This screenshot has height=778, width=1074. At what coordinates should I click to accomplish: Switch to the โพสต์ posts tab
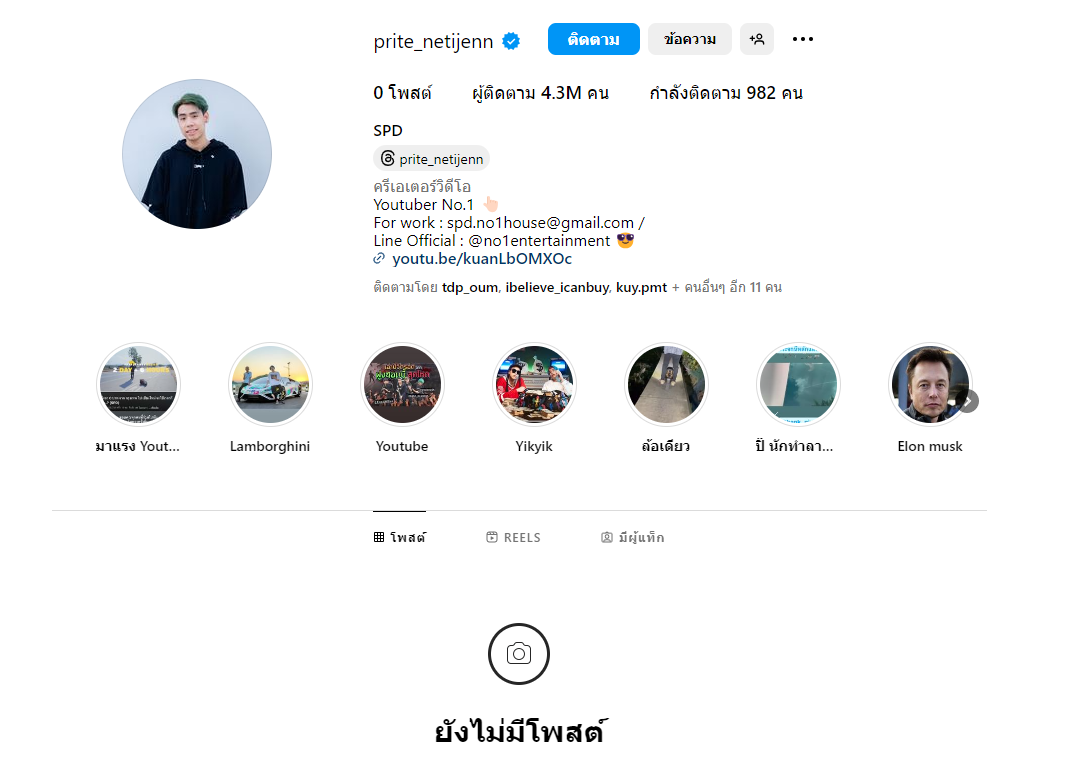(399, 538)
